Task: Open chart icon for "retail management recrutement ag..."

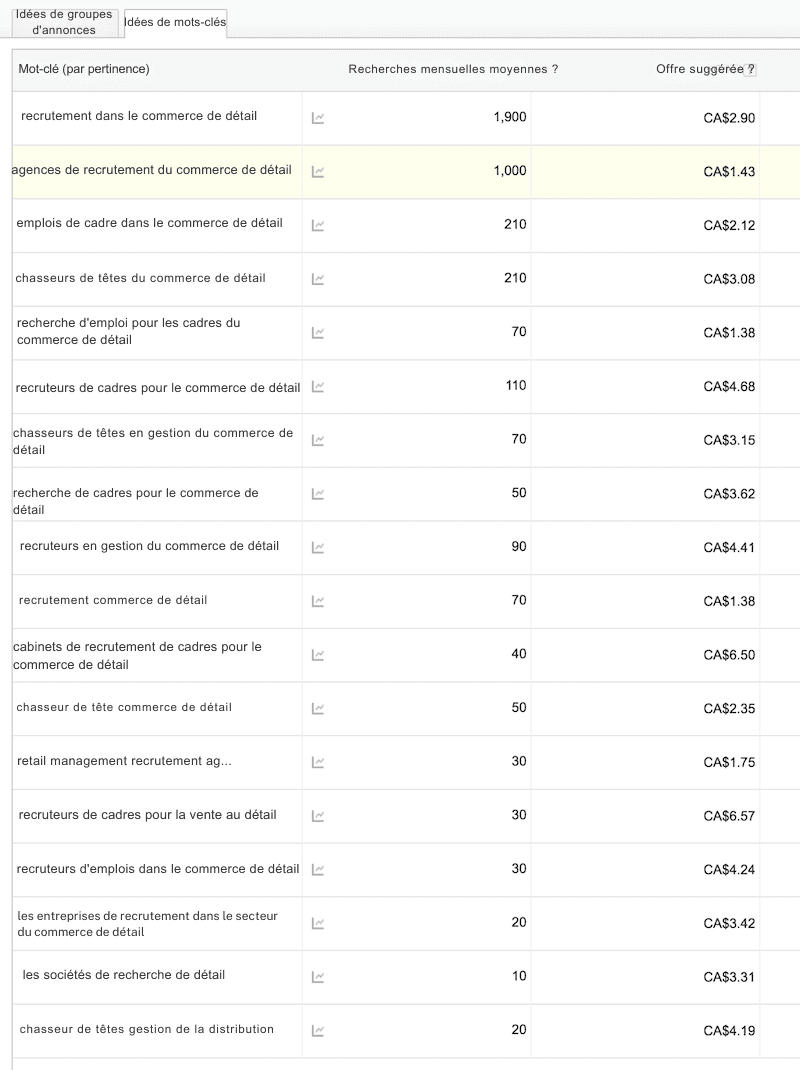Action: [x=318, y=762]
